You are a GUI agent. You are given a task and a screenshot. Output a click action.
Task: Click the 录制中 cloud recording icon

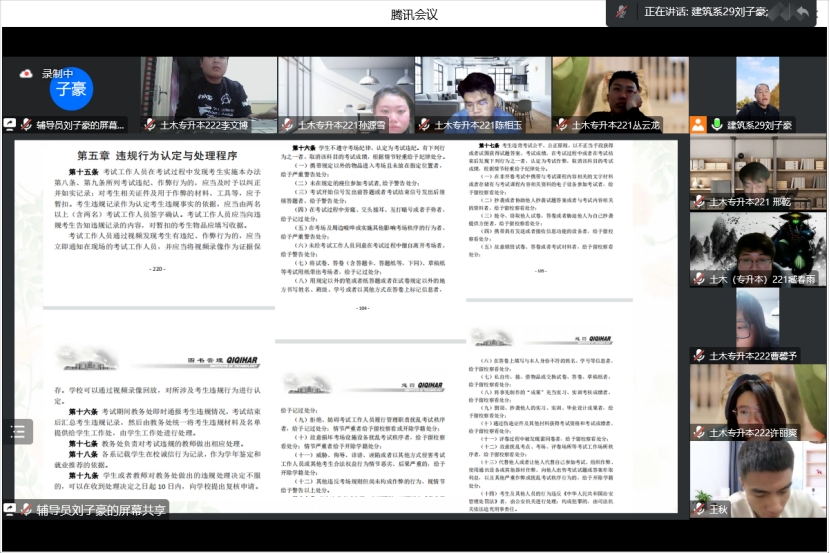click(27, 74)
